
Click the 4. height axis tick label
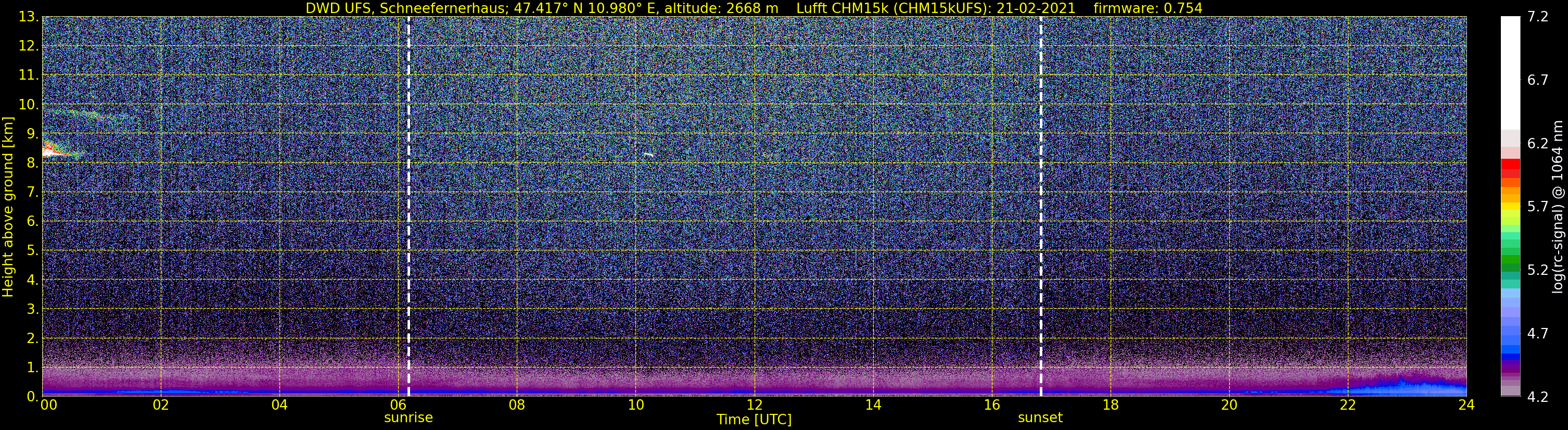coord(32,280)
